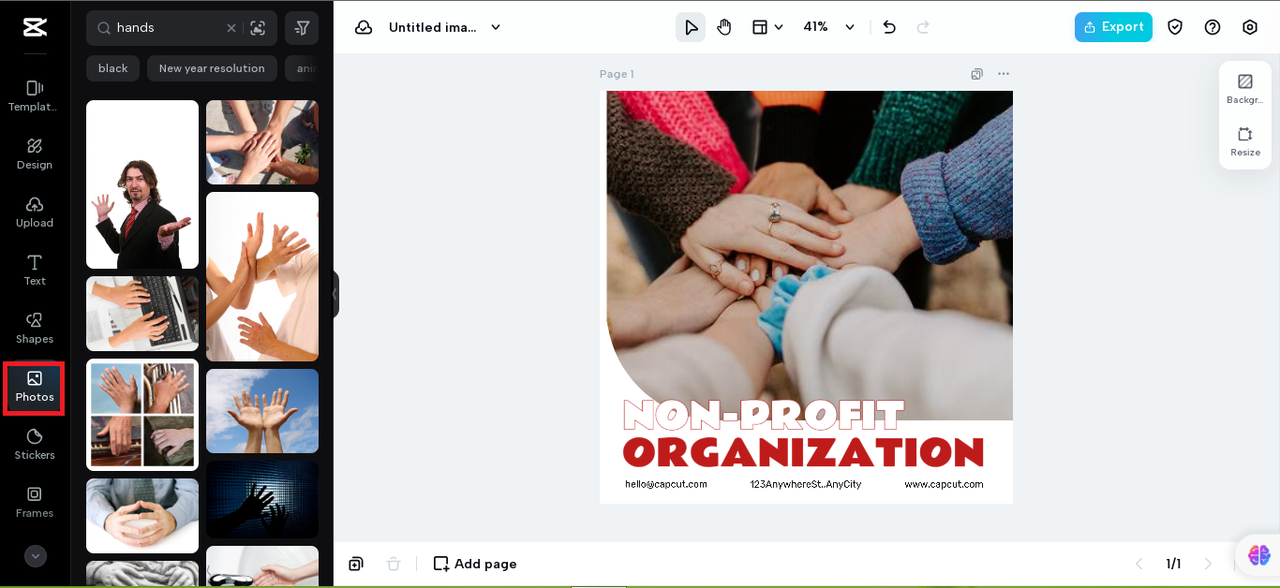Select the www.capcut.com text
This screenshot has height=588, width=1280.
[x=944, y=484]
